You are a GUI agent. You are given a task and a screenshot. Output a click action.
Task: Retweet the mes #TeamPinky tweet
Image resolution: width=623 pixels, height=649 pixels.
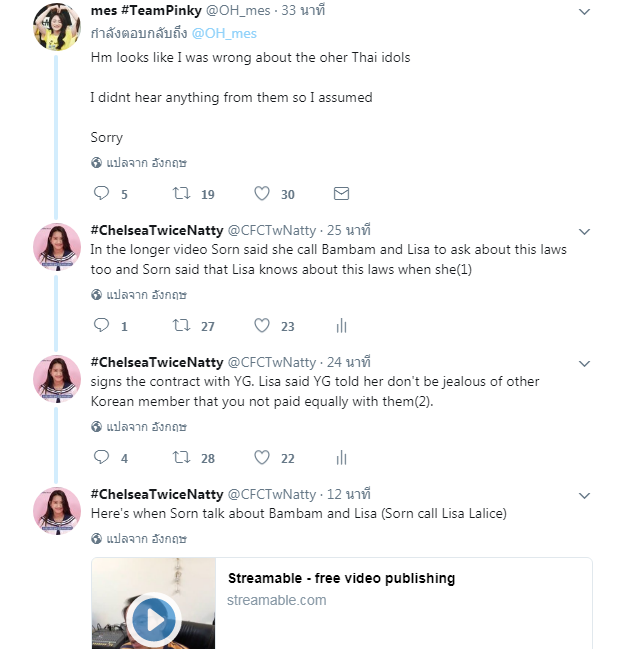tap(182, 193)
